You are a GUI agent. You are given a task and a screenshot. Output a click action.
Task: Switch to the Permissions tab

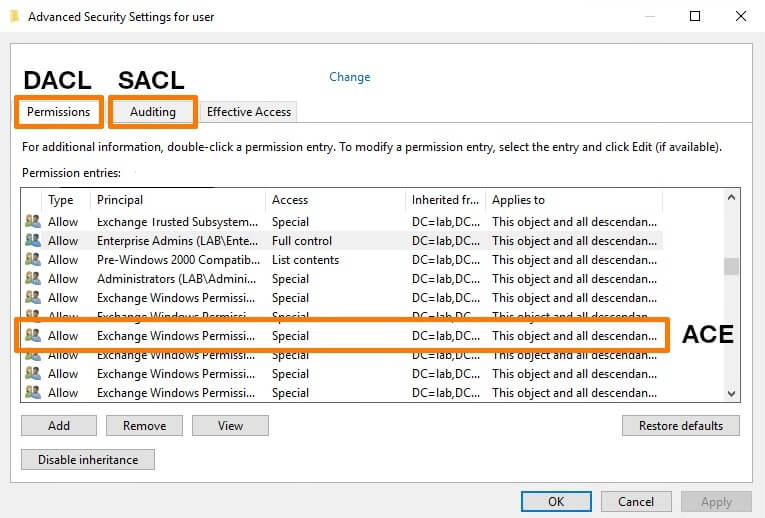pyautogui.click(x=58, y=112)
